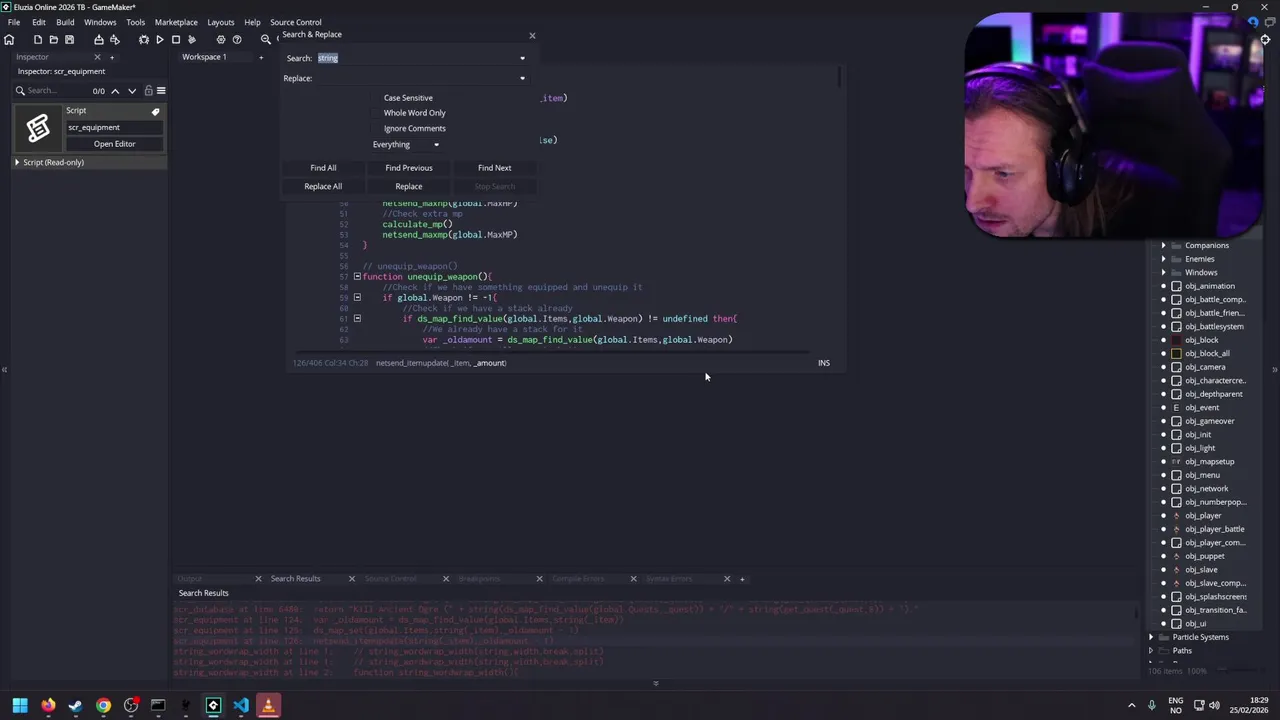Expand the Enemies folder in asset browser

click(x=1163, y=259)
